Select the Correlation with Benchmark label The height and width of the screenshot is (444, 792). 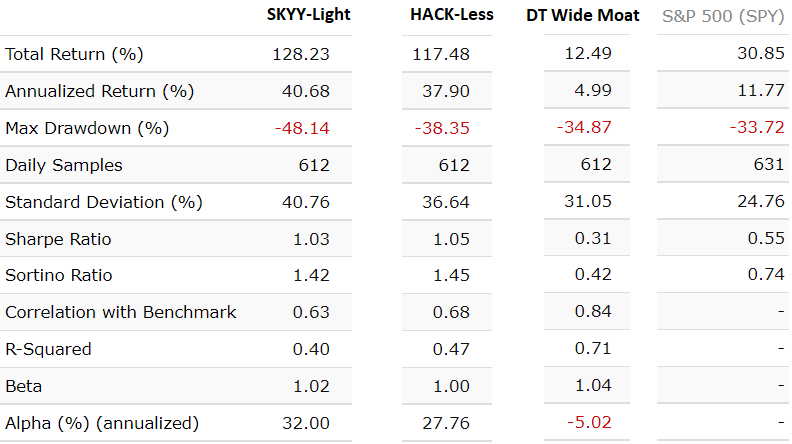[x=121, y=312]
